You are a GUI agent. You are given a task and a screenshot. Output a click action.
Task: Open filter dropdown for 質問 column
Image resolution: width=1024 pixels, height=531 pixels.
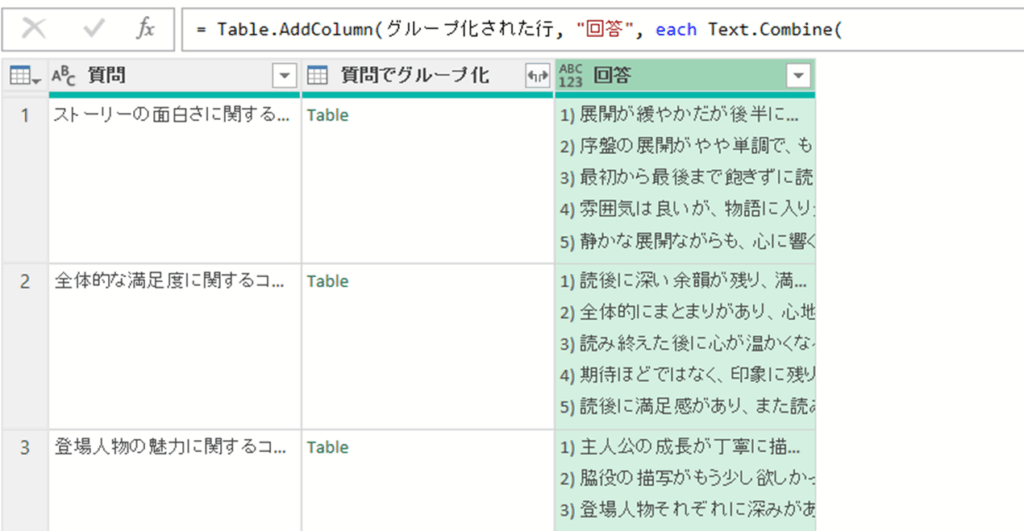point(285,76)
